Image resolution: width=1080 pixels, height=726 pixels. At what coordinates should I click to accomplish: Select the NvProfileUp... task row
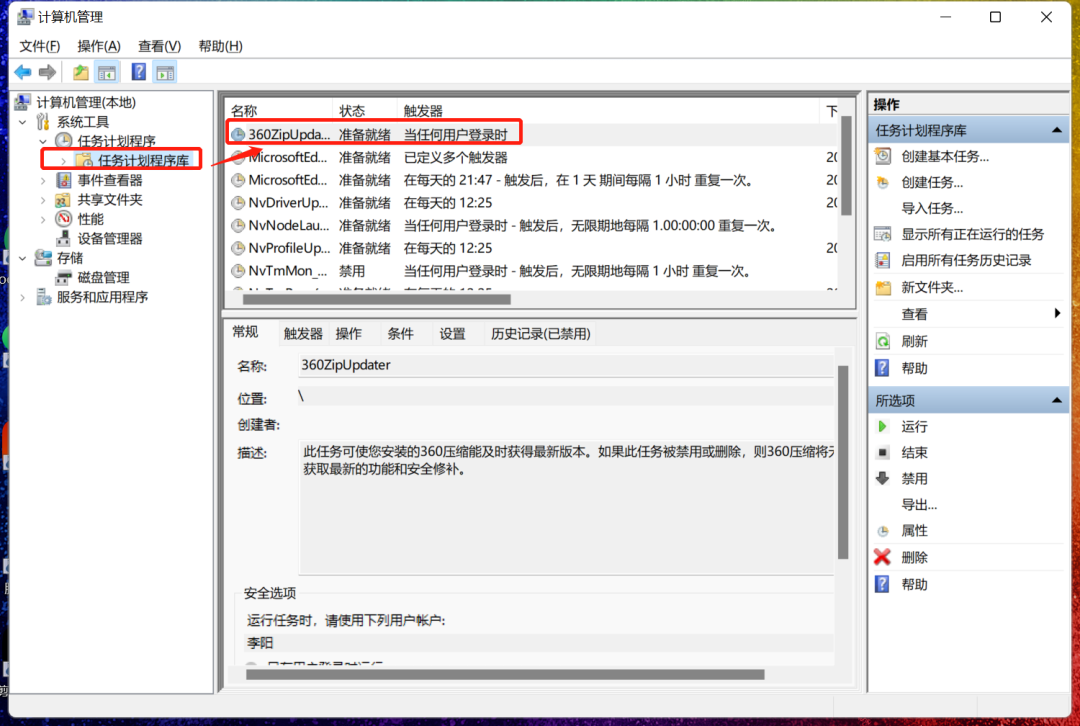(532, 248)
